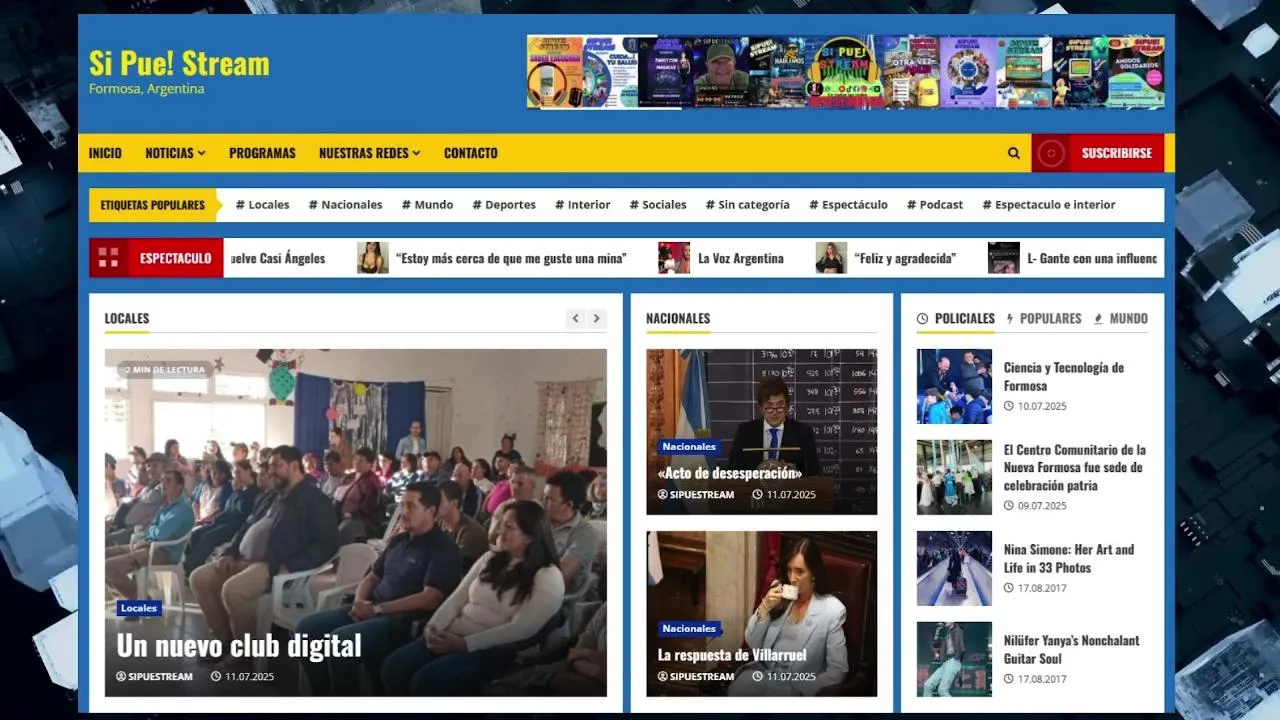Open ticker headline about gustar una mina
The width and height of the screenshot is (1280, 720).
click(x=511, y=258)
